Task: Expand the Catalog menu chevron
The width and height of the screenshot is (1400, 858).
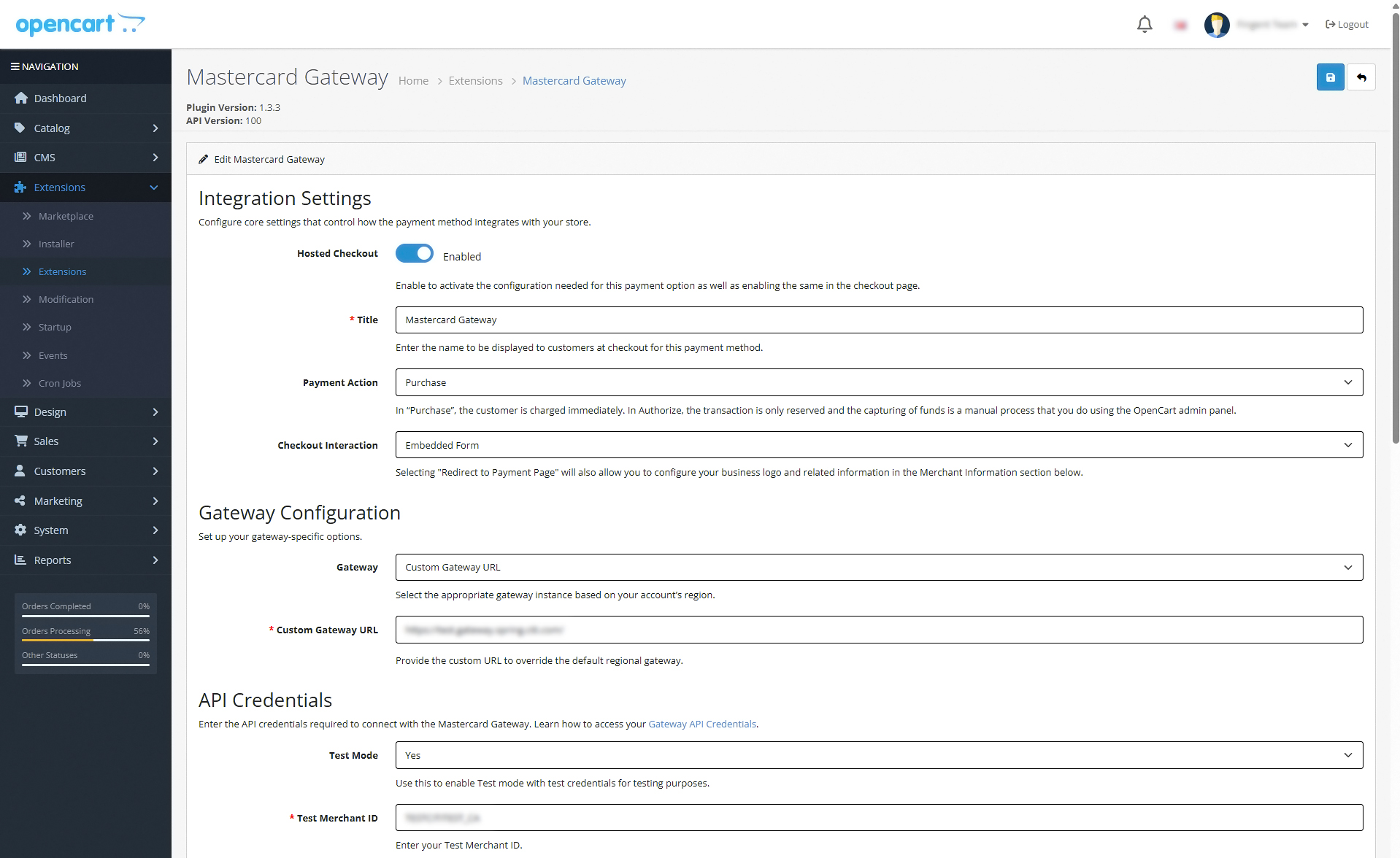Action: (x=155, y=128)
